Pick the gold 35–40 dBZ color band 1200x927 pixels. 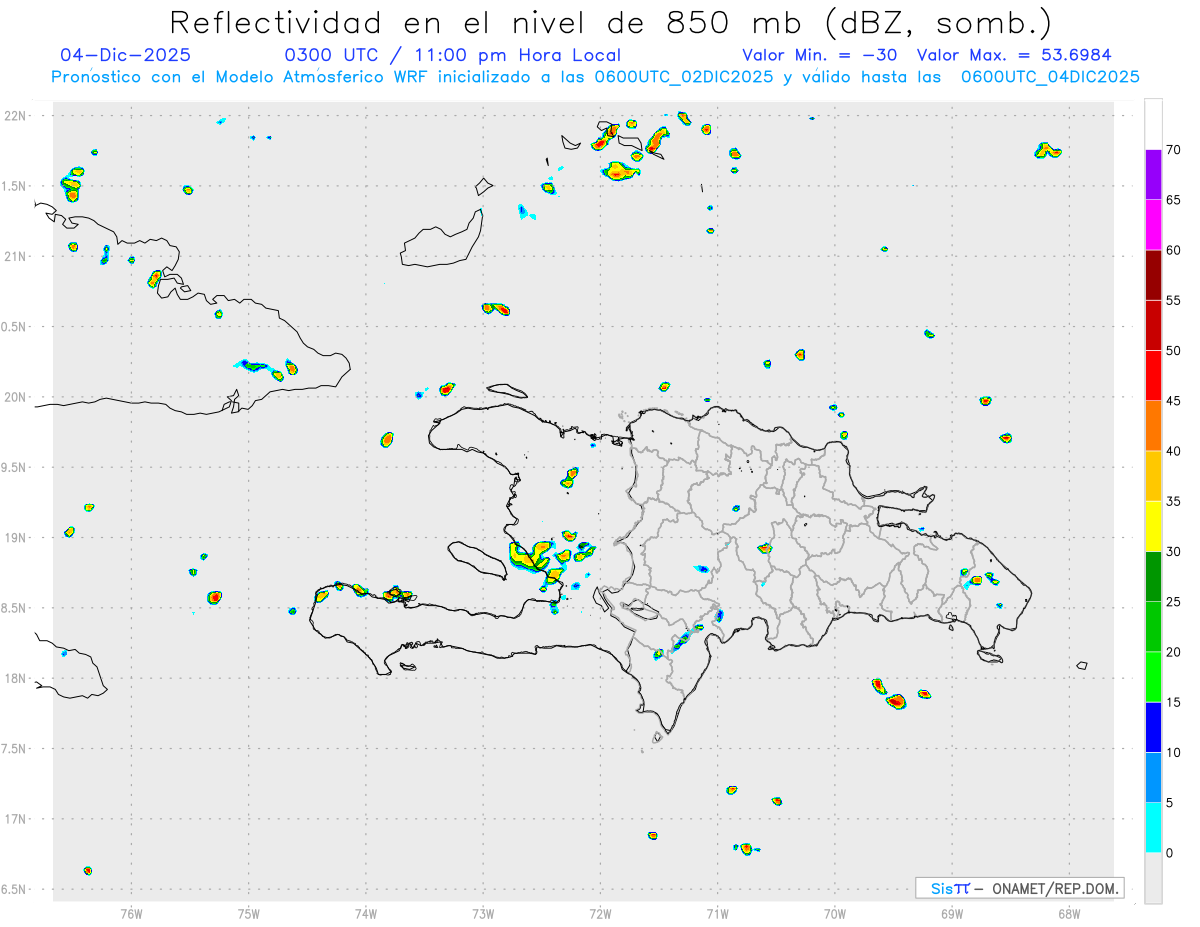tap(1153, 476)
